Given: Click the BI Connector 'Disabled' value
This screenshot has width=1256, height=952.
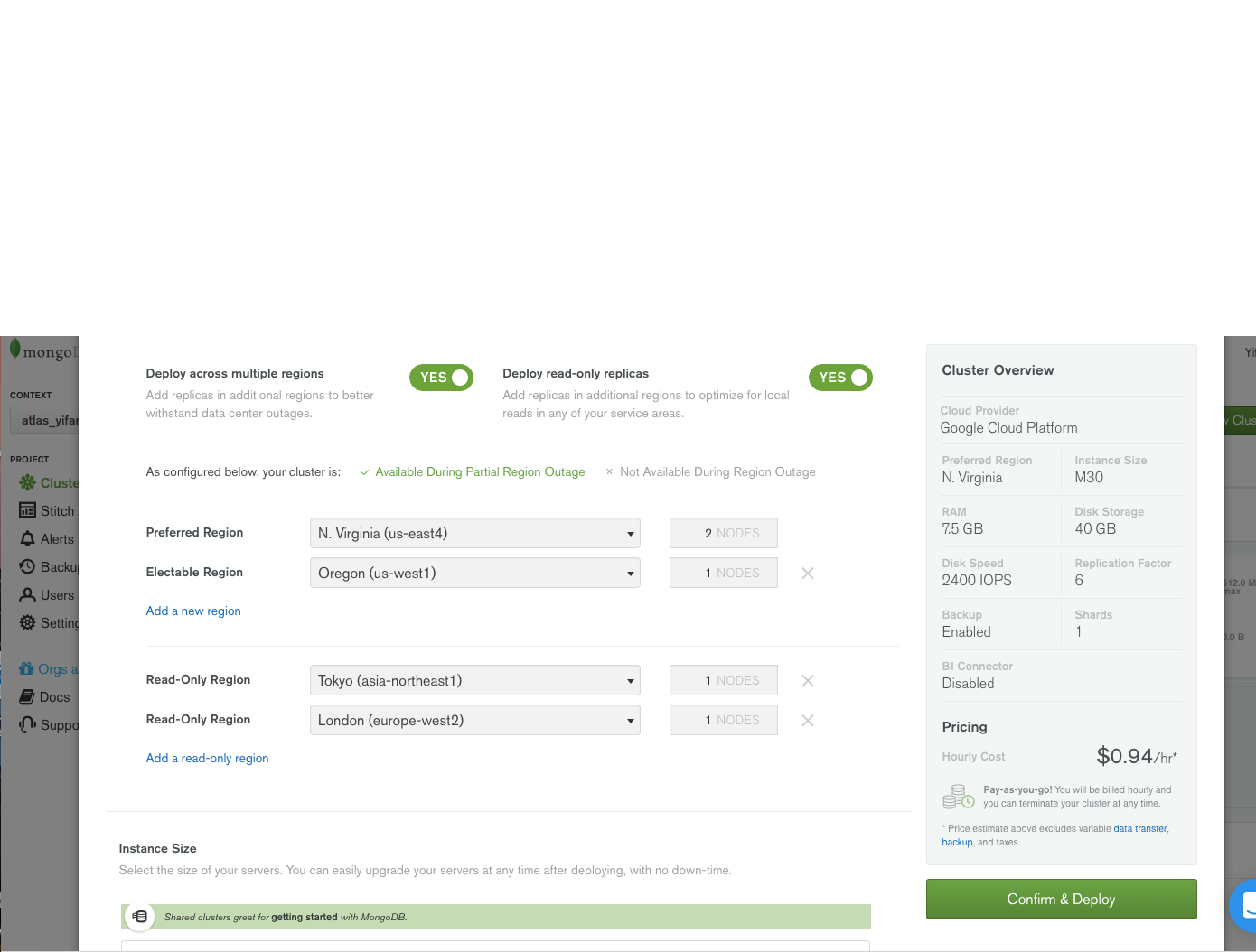Looking at the screenshot, I should [x=968, y=683].
